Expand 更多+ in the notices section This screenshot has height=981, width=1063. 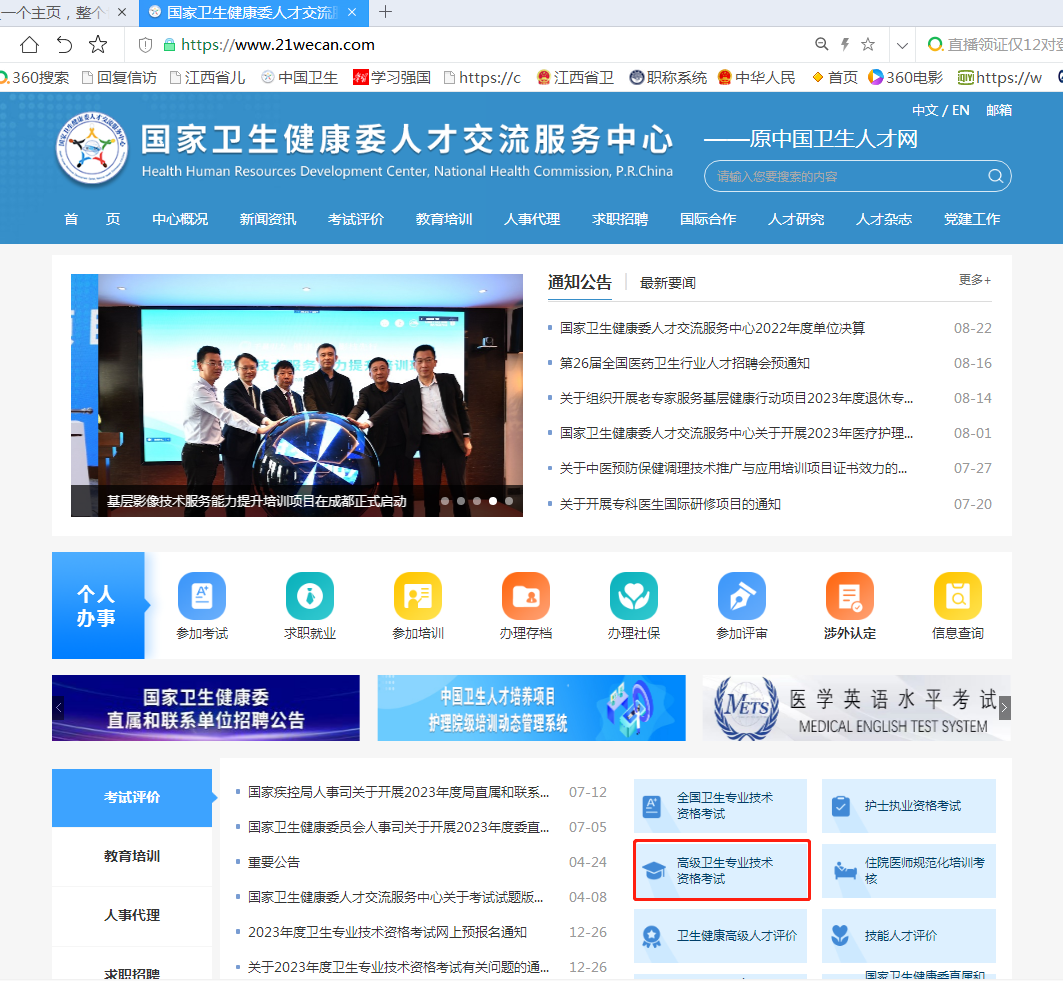974,280
